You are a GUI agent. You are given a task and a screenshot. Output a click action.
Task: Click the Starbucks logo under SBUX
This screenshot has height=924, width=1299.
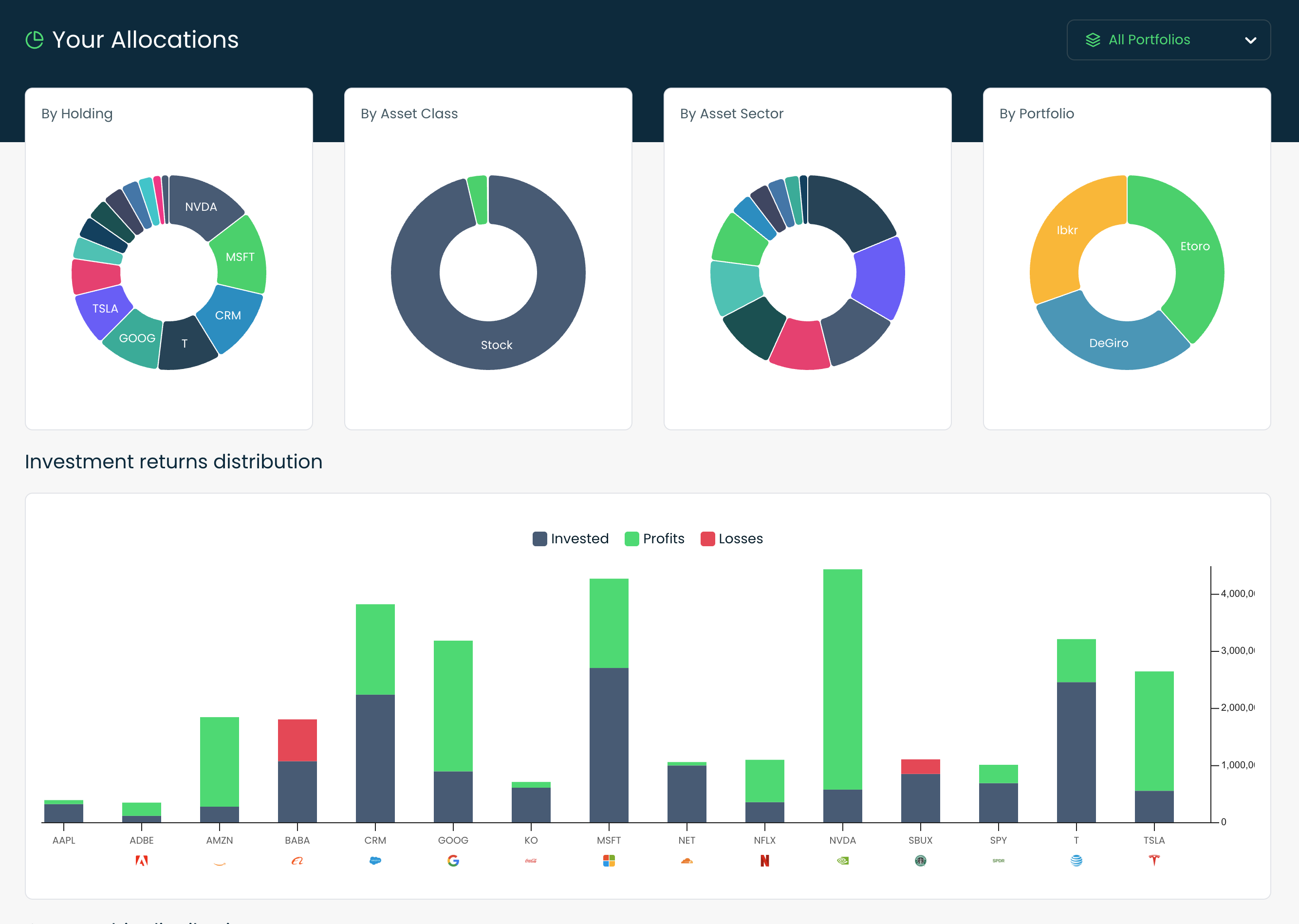click(921, 861)
